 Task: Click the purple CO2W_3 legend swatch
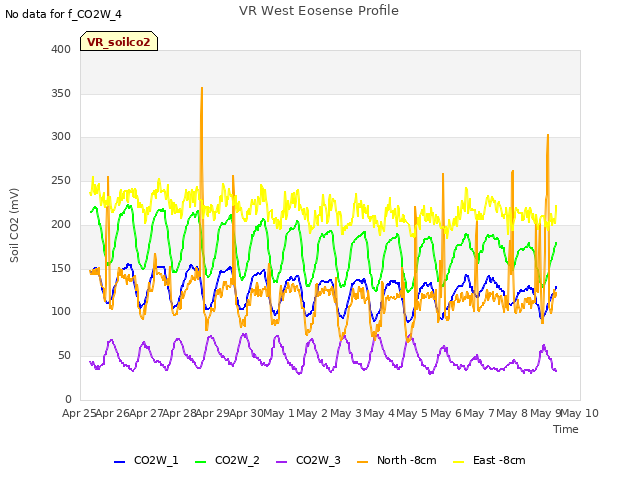282,462
